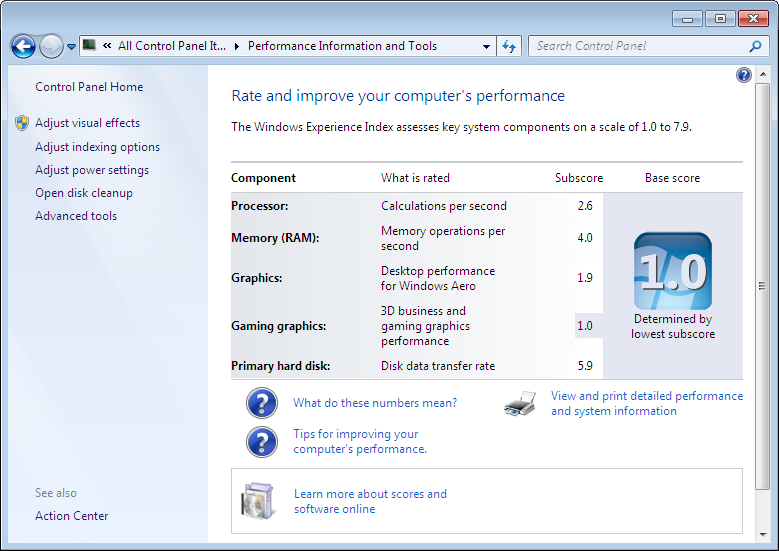Learn more about scores and software online
This screenshot has width=779, height=551.
tap(370, 501)
